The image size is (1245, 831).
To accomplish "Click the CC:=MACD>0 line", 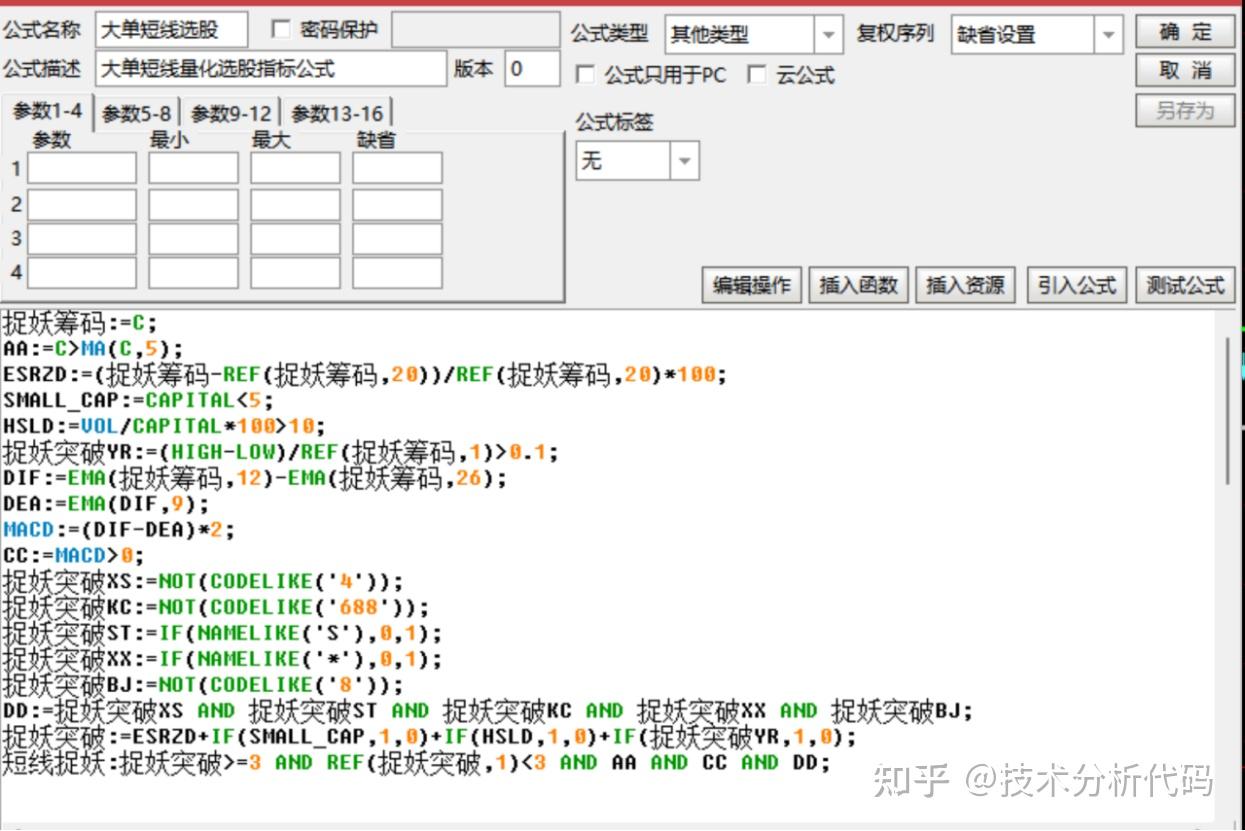I will (74, 555).
